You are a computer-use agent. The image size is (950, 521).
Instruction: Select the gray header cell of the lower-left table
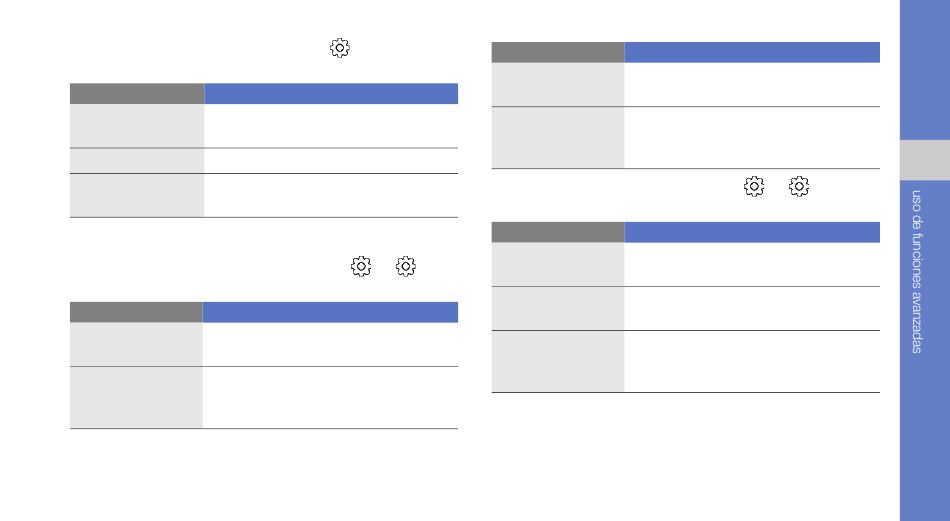click(x=136, y=312)
